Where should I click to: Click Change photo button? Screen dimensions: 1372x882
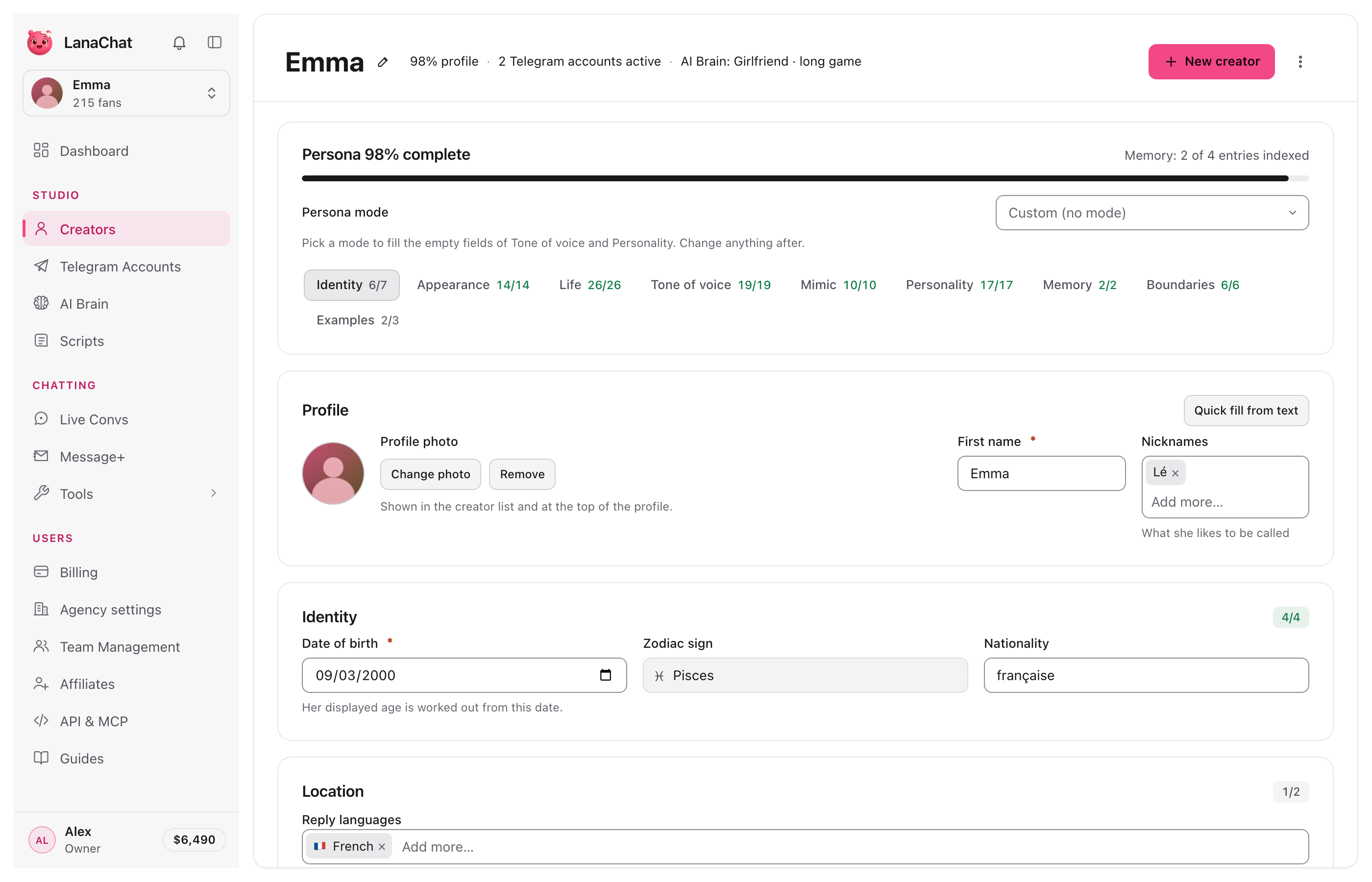tap(431, 474)
